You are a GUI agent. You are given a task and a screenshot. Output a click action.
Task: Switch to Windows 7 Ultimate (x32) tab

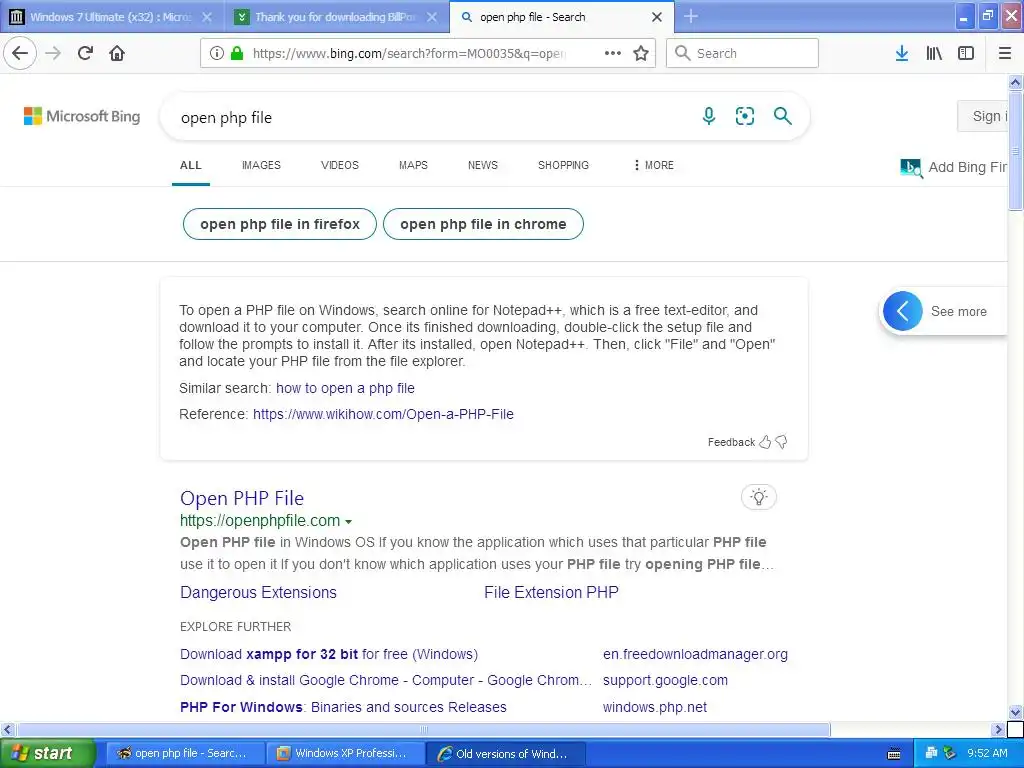(x=112, y=17)
